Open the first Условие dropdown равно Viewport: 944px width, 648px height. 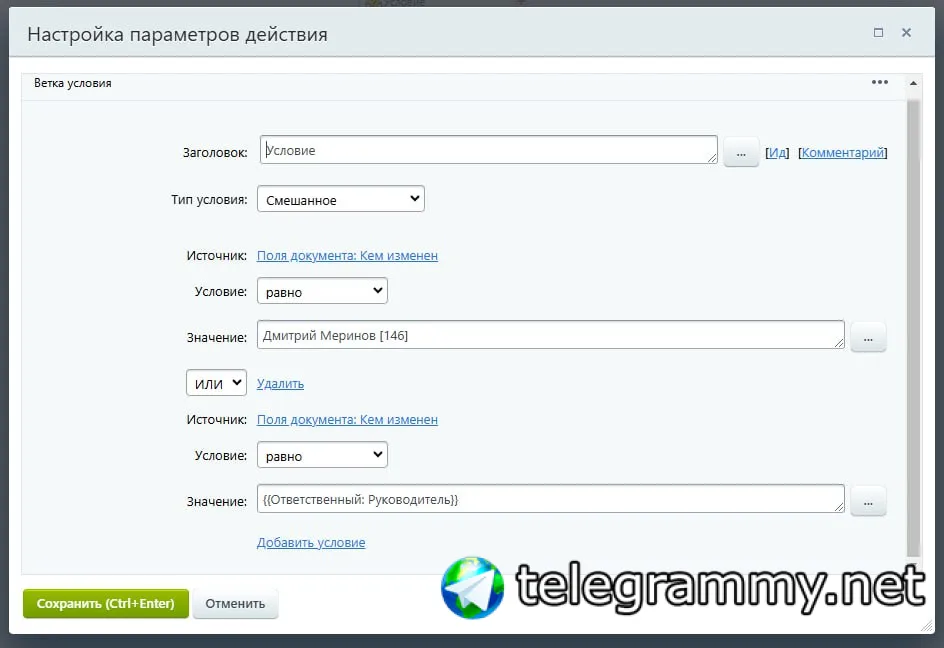click(x=322, y=291)
